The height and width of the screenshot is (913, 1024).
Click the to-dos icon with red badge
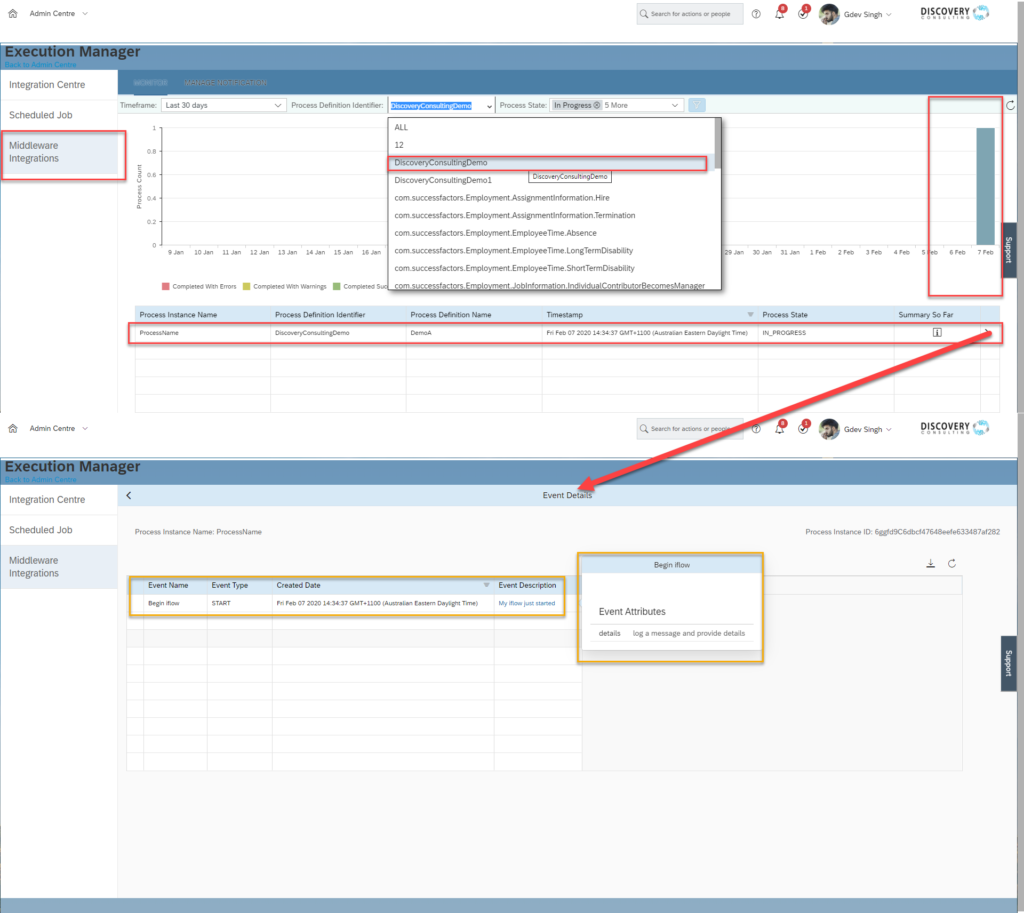pyautogui.click(x=803, y=13)
